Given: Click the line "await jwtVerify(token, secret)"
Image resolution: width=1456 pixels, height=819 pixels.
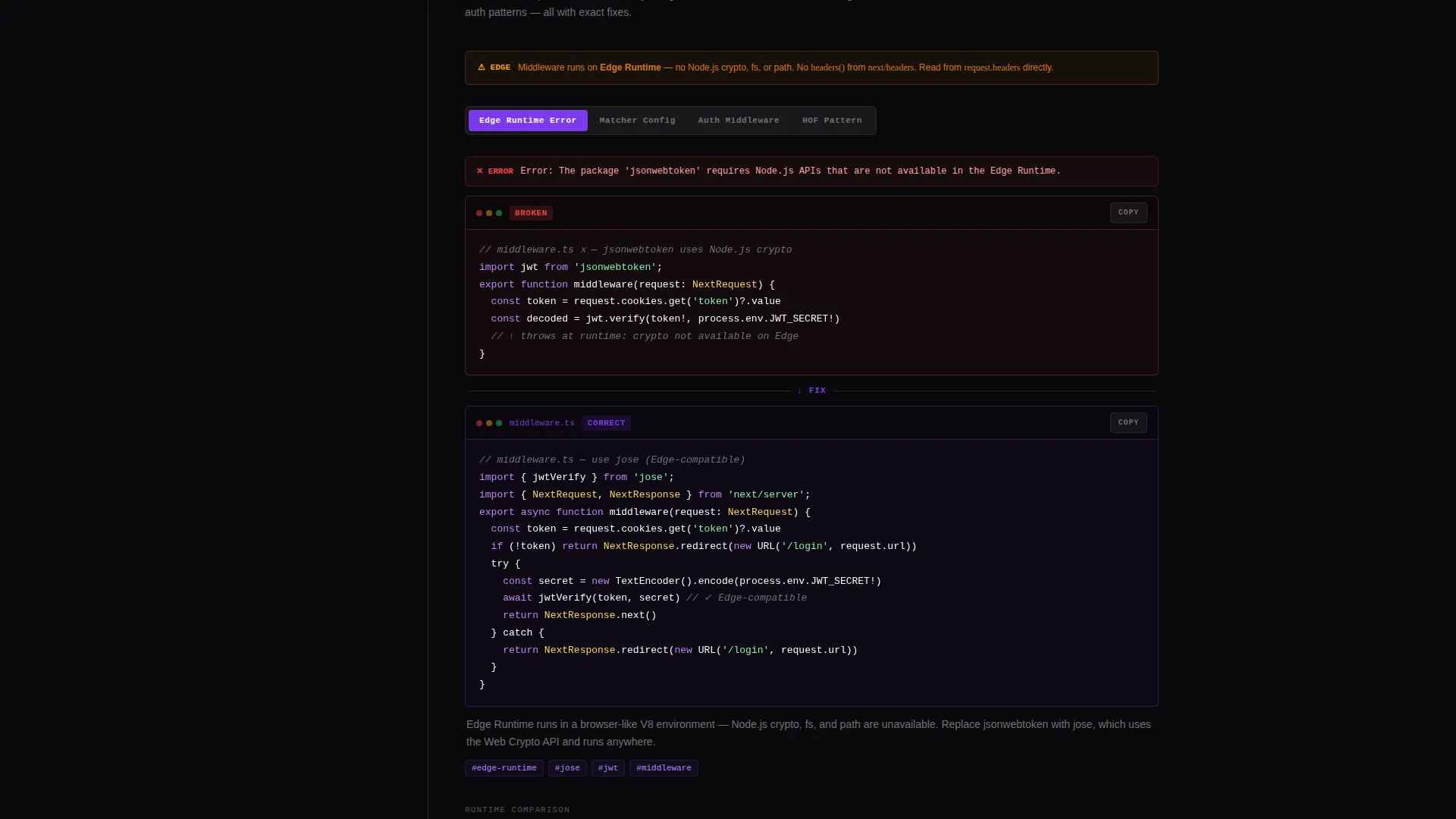Looking at the screenshot, I should (x=591, y=598).
